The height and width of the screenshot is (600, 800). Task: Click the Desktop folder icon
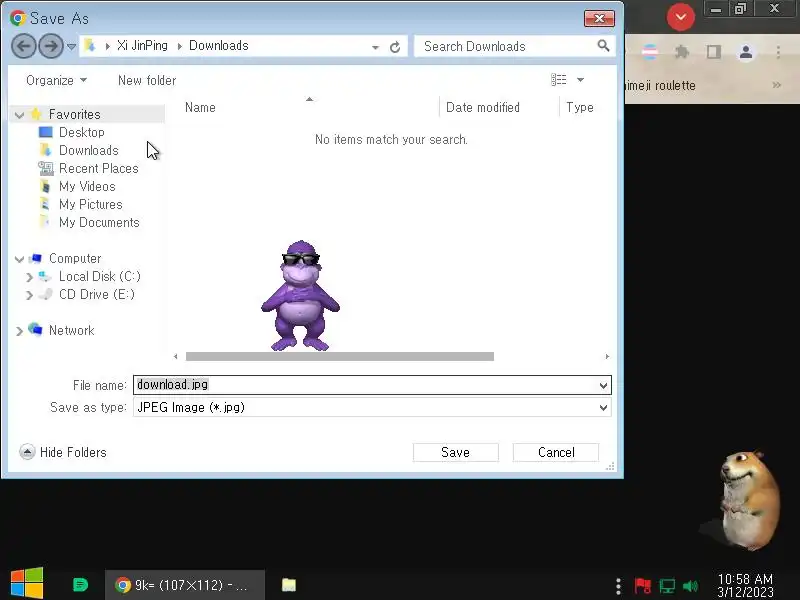(46, 132)
